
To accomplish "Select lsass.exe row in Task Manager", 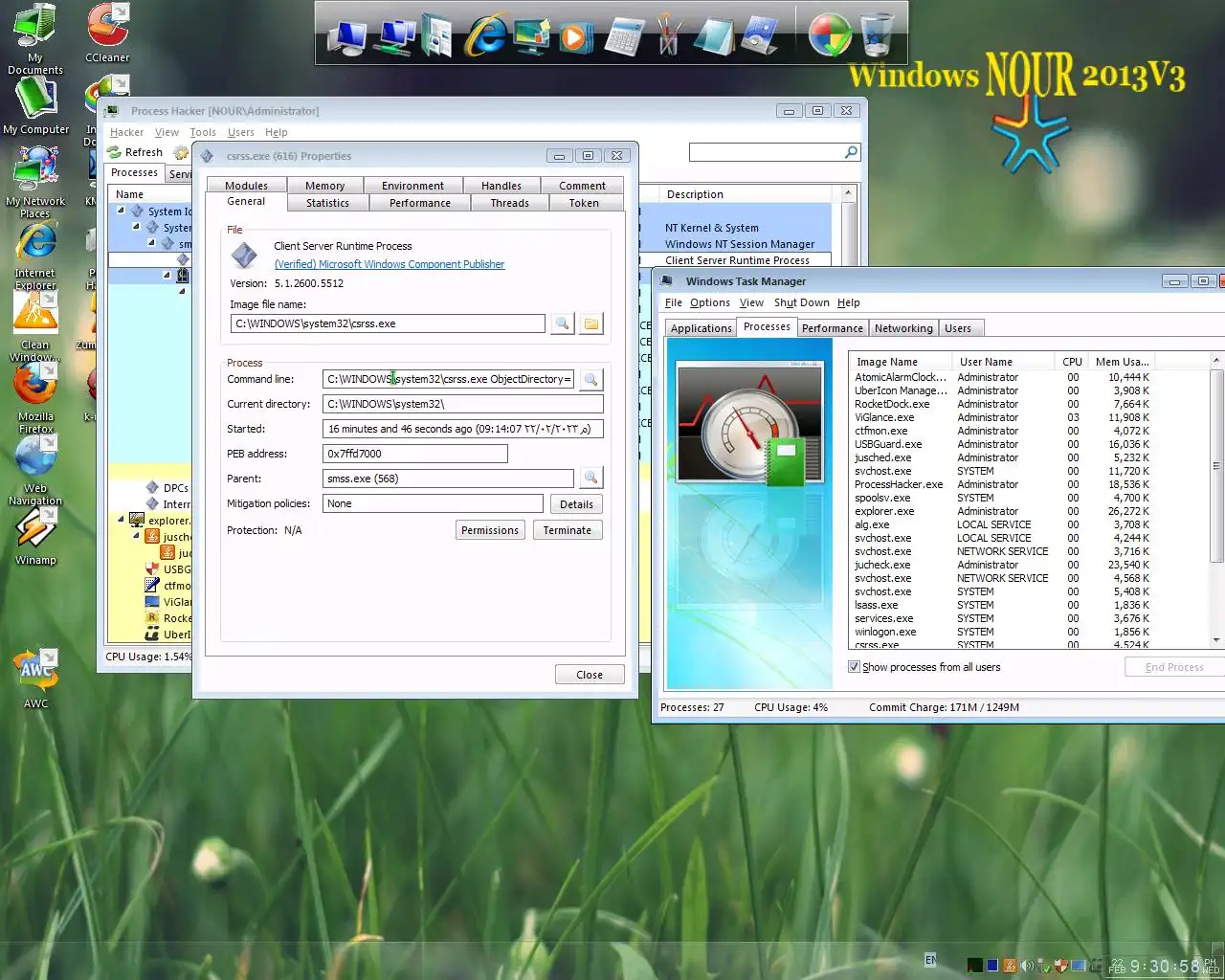I will coord(1002,605).
